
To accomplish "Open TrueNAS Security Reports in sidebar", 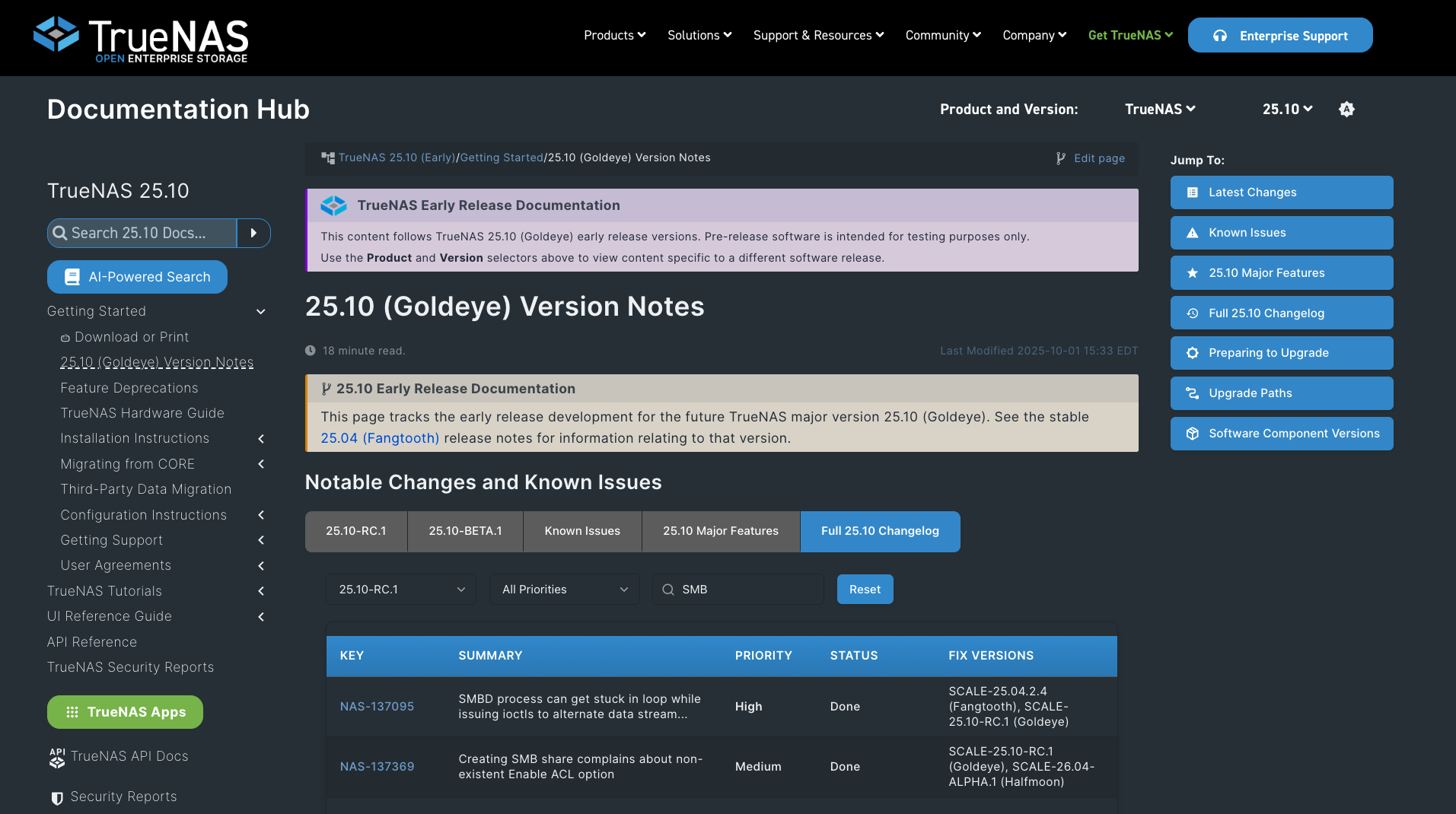I will coord(130,667).
